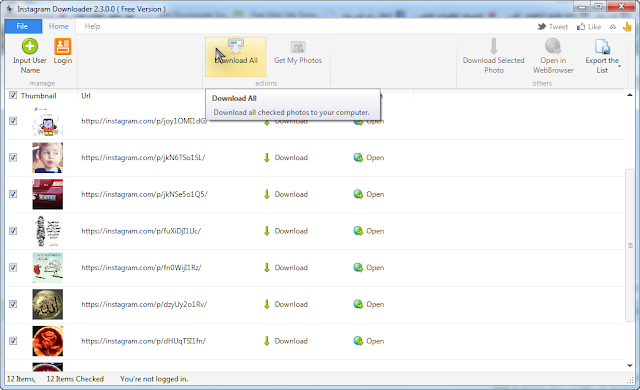640x390 pixels.
Task: Uncheck the row for fn0Wijl1Rz
Action: point(13,268)
